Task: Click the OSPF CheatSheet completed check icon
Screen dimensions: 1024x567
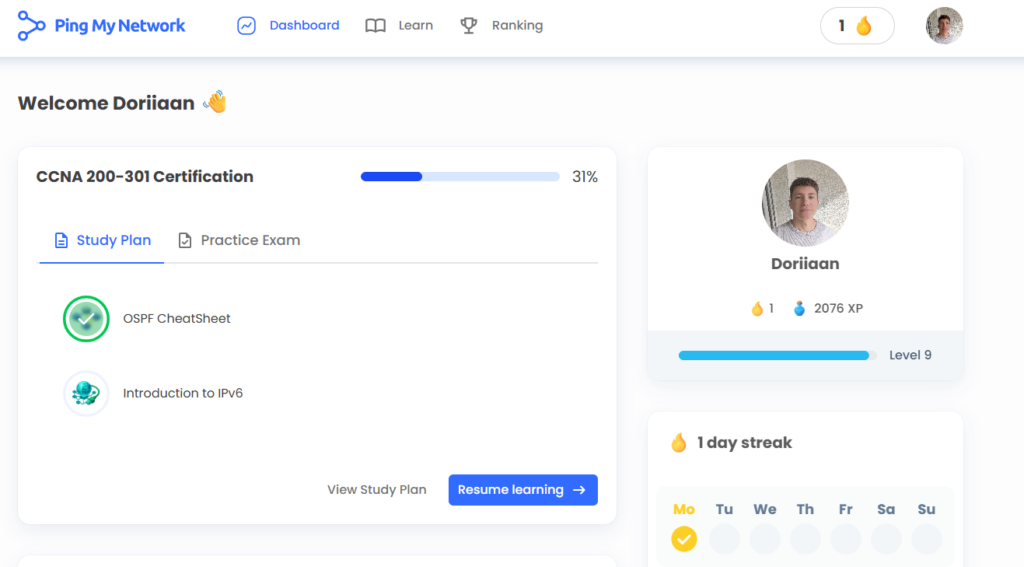Action: point(86,319)
